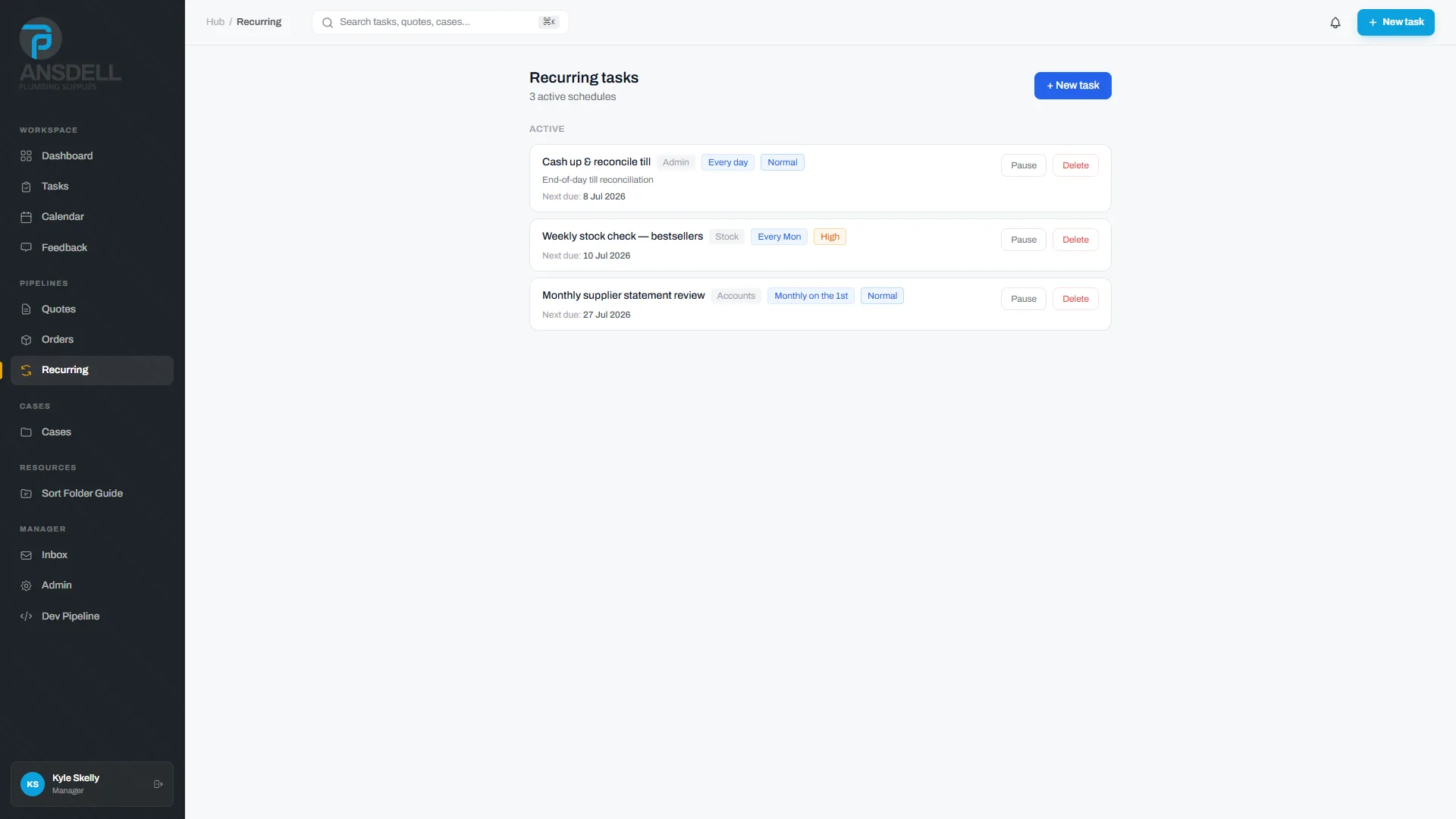Open Dev Pipeline
The width and height of the screenshot is (1456, 819).
pos(92,617)
